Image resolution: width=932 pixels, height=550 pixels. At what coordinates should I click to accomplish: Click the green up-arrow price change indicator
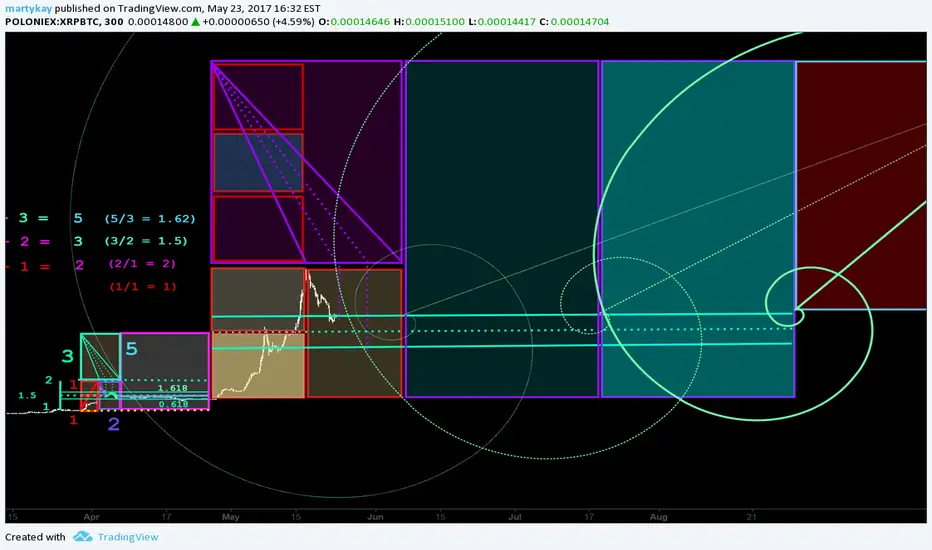tap(195, 22)
